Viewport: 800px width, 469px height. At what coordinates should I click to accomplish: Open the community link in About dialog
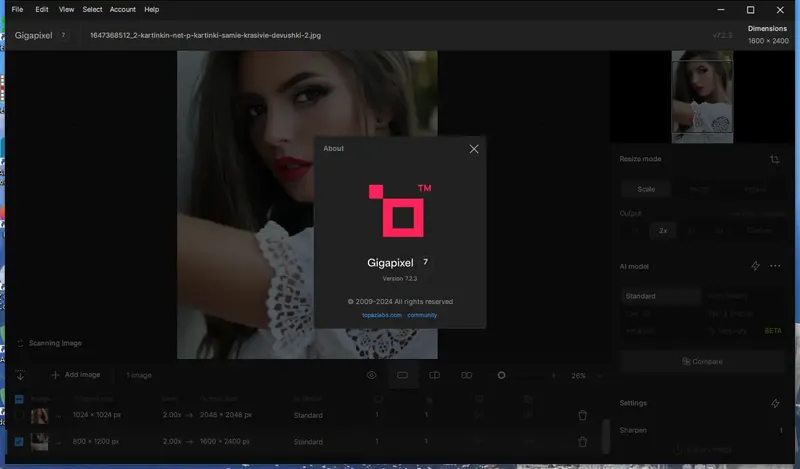coord(422,315)
